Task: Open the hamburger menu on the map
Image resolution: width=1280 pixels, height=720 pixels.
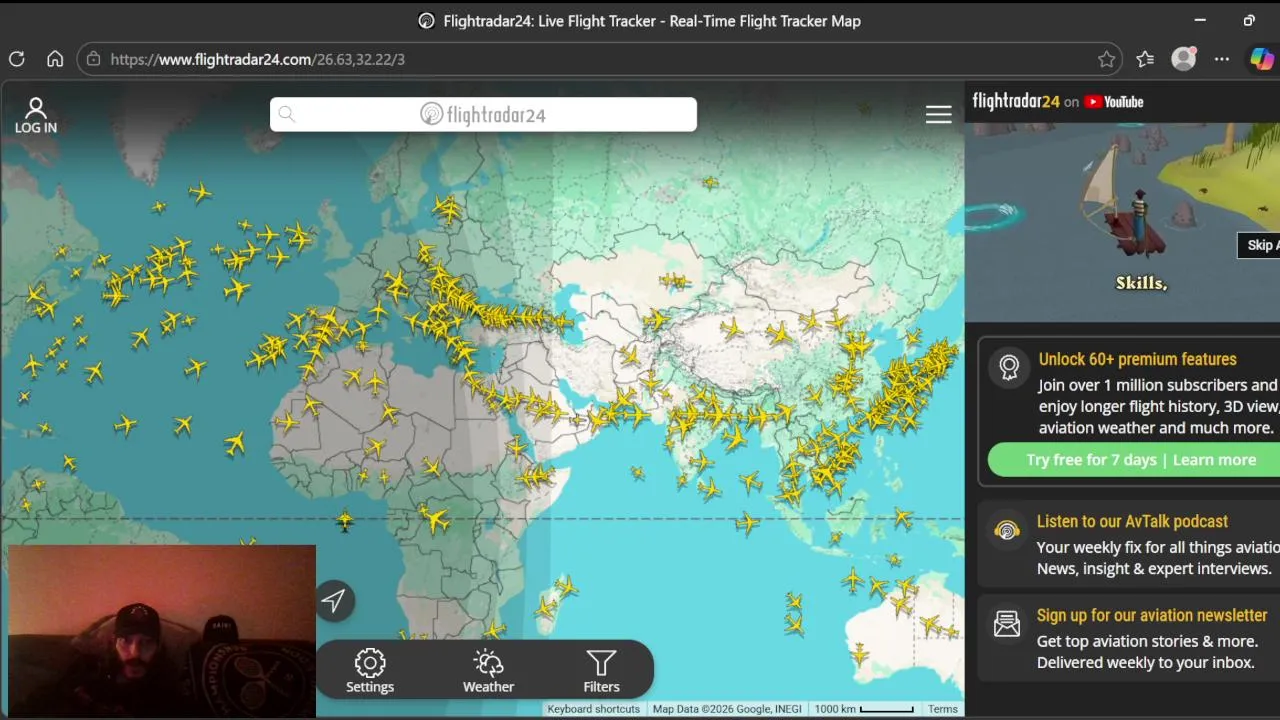Action: pos(938,115)
